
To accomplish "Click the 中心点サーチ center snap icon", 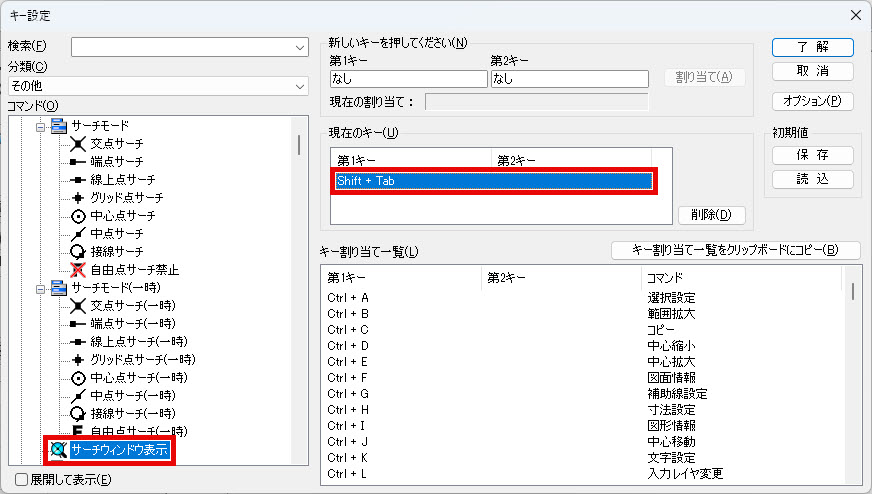I will [79, 216].
